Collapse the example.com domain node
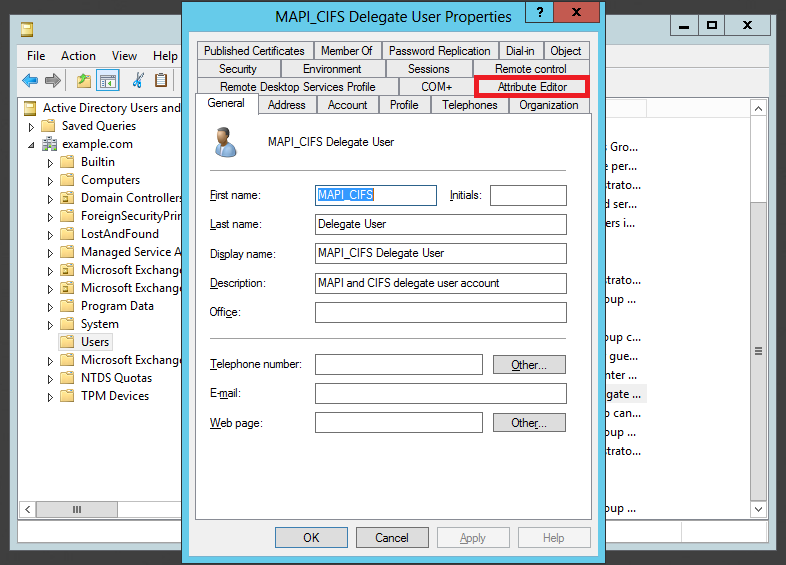Viewport: 786px width, 565px height. point(31,145)
